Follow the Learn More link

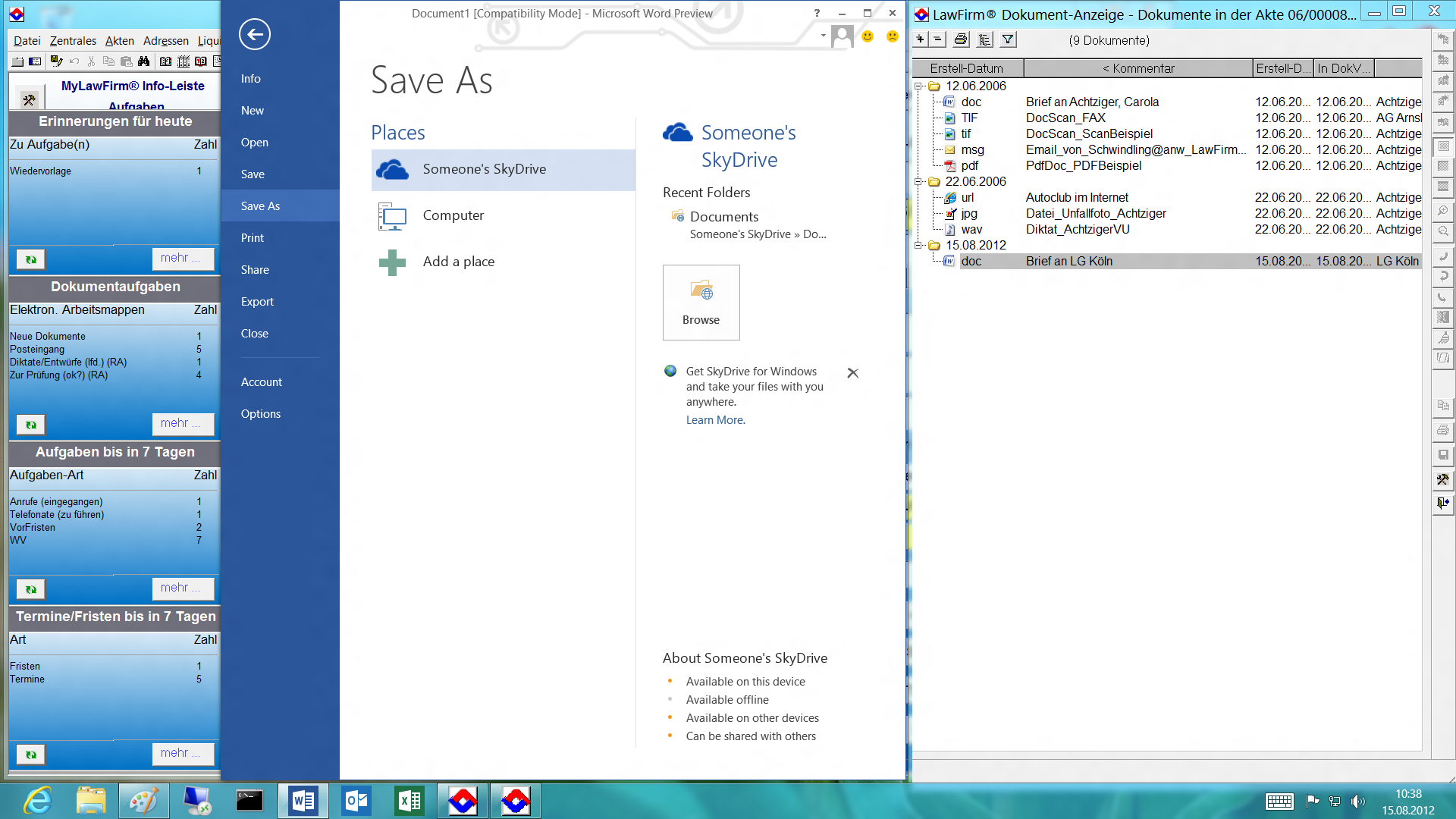(715, 420)
